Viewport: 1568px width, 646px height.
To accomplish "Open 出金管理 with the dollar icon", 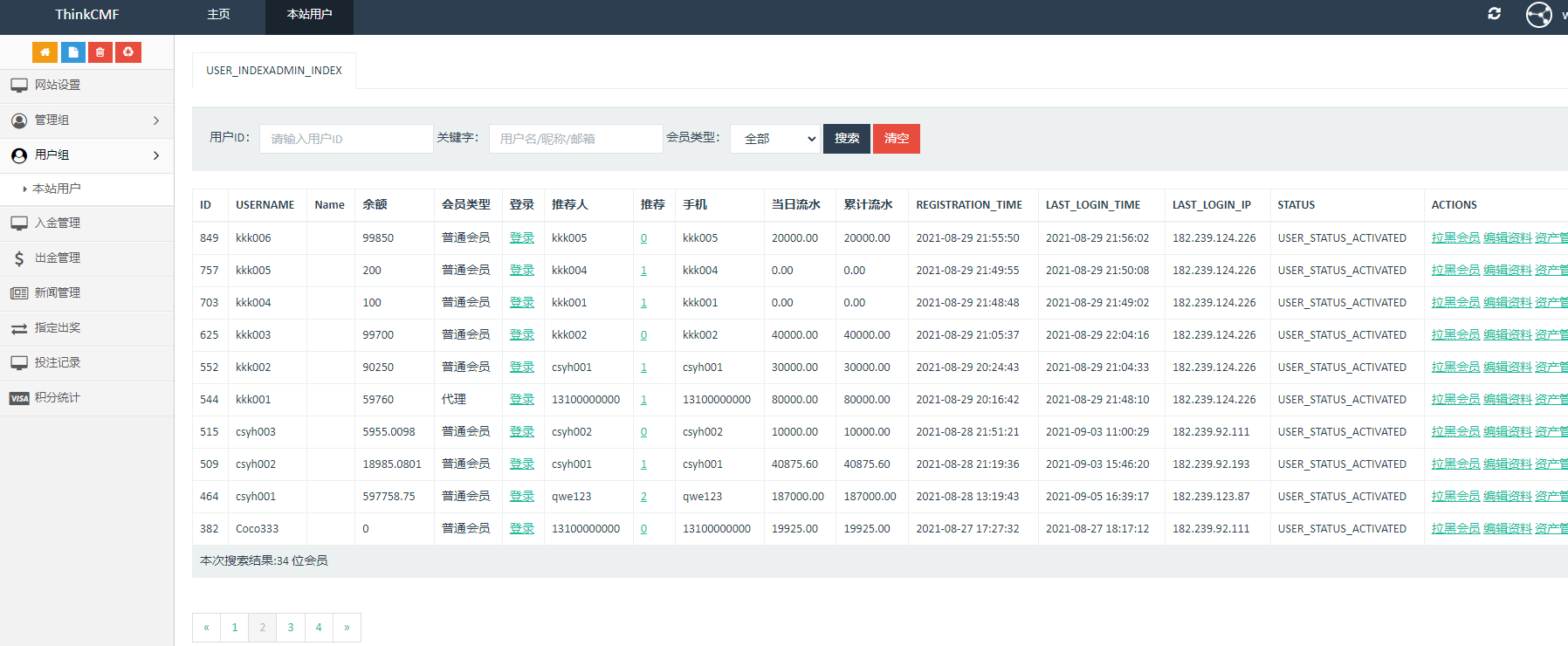I will (x=58, y=258).
